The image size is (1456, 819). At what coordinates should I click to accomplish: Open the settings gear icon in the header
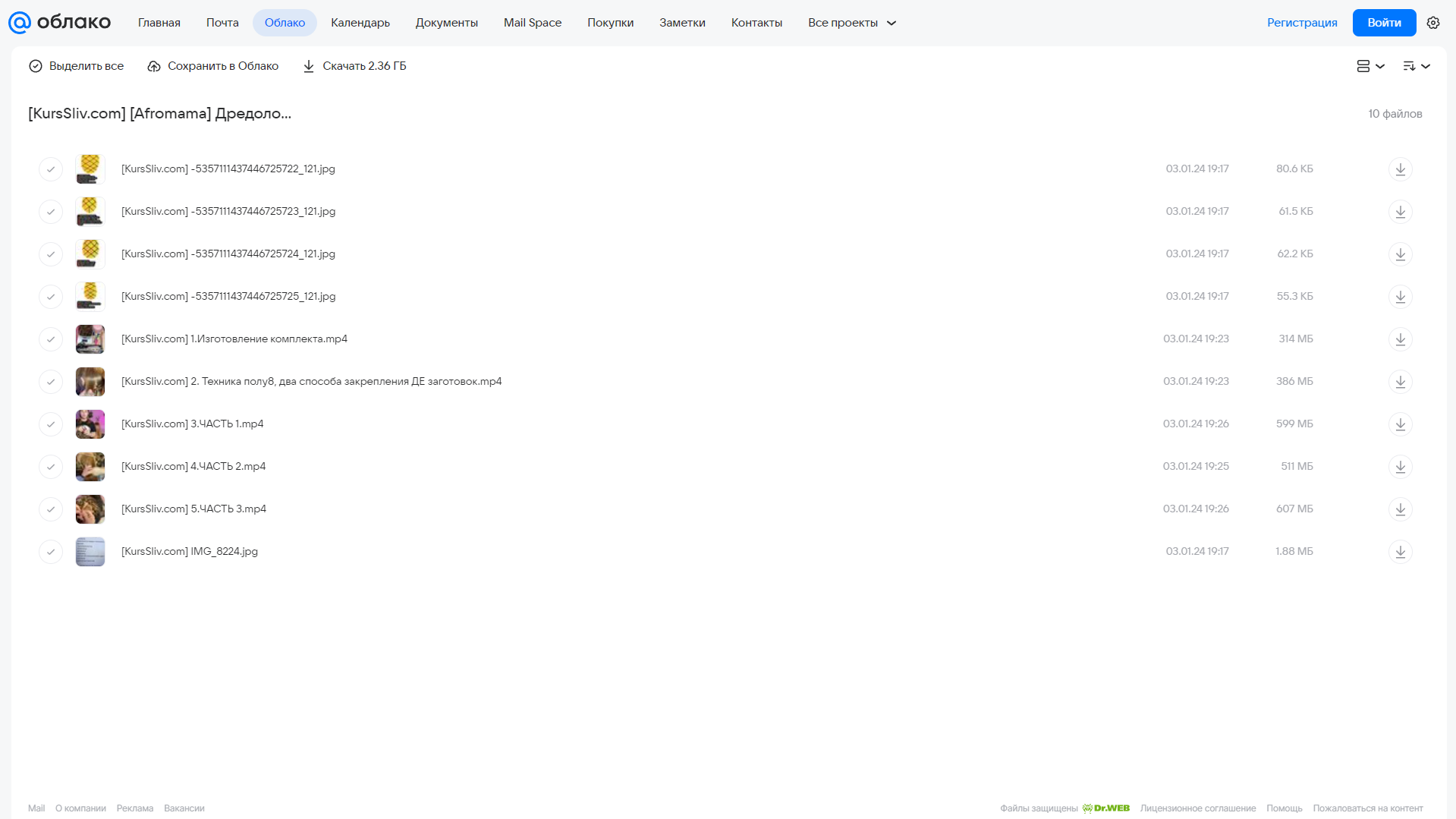tap(1433, 23)
